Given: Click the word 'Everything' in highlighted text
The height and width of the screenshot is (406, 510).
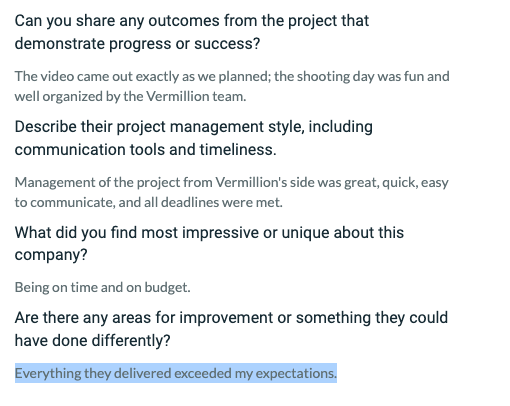Looking at the screenshot, I should [x=48, y=373].
